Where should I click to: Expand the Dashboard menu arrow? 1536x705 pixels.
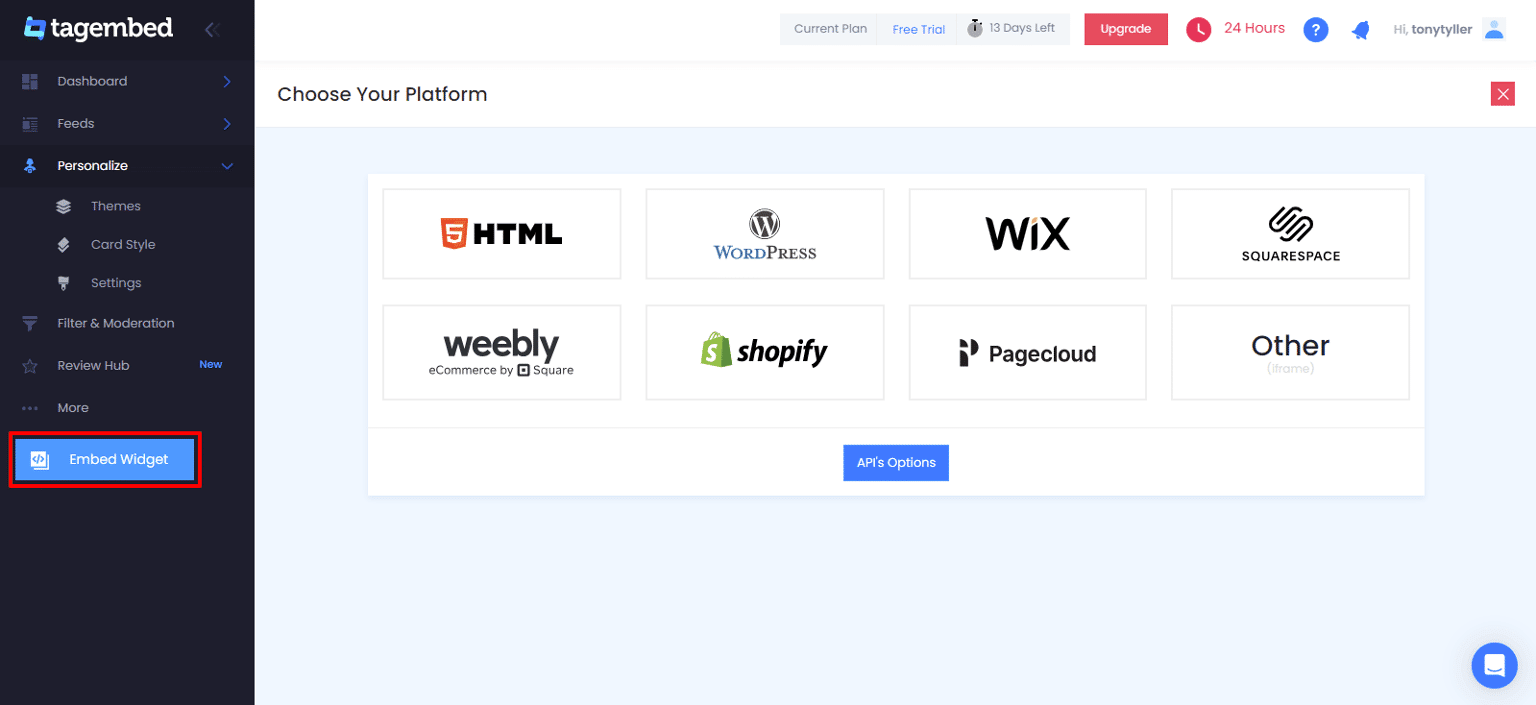(227, 81)
